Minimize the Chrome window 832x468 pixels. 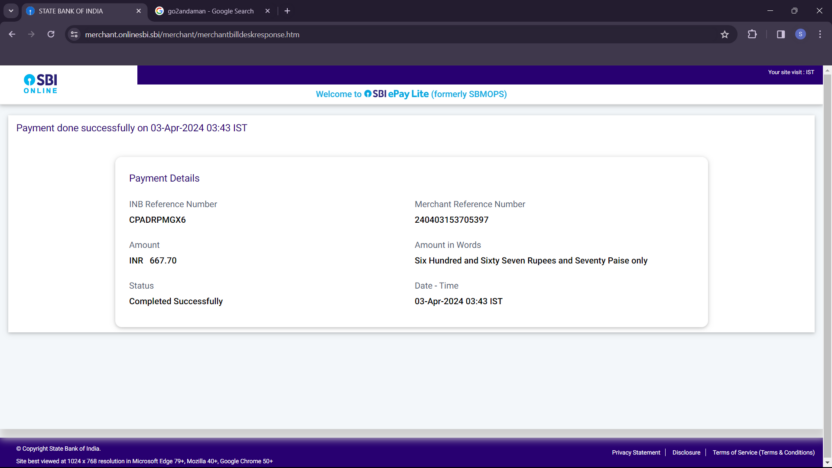[x=770, y=11]
